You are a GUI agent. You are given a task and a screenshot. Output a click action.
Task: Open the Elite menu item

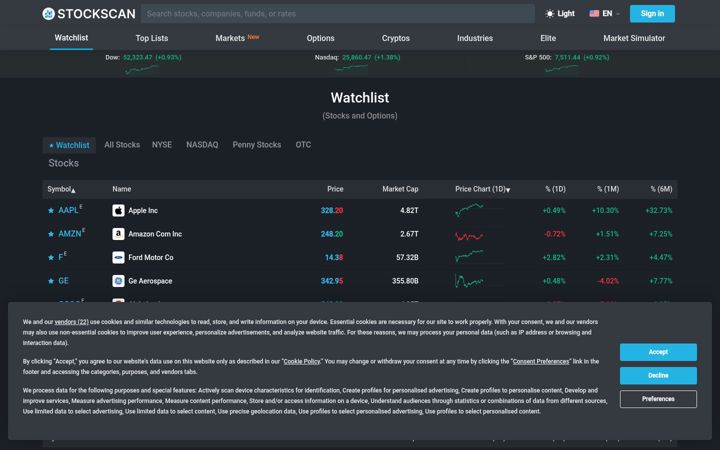point(548,39)
